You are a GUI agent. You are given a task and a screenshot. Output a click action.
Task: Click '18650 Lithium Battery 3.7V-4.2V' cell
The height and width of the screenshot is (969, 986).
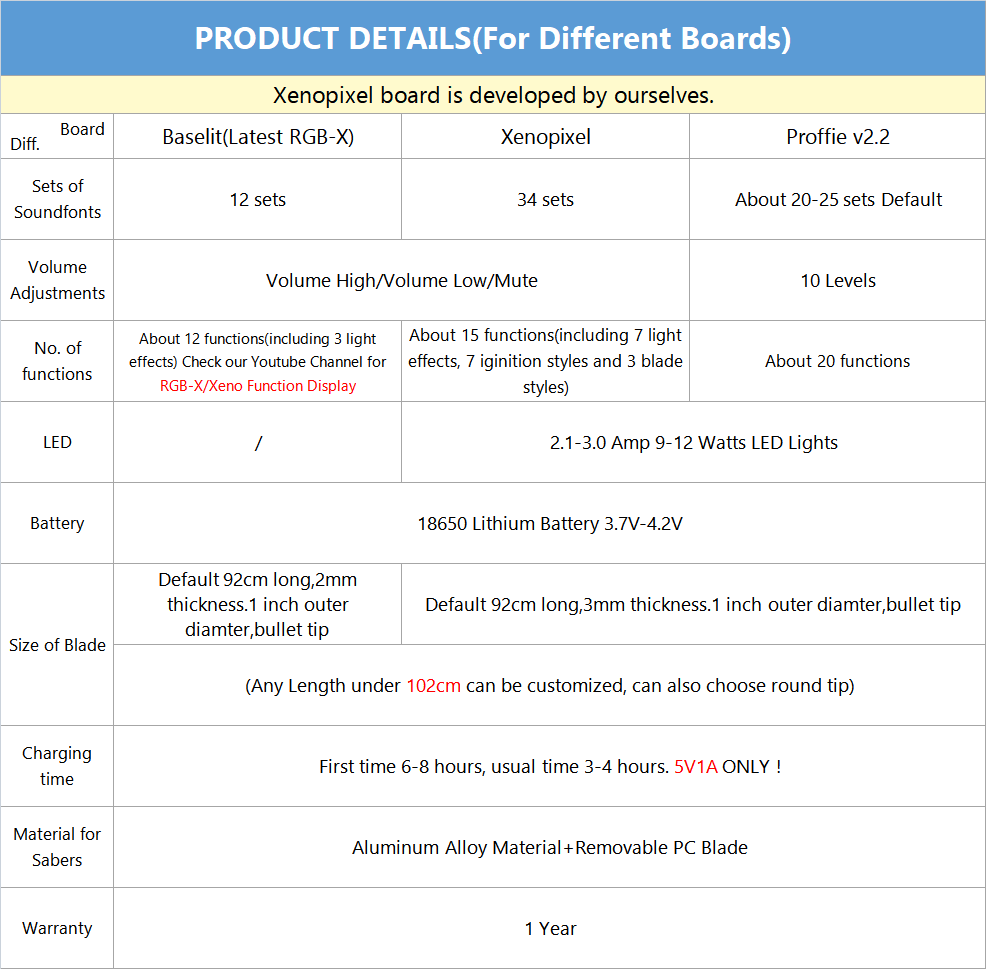[x=550, y=523]
